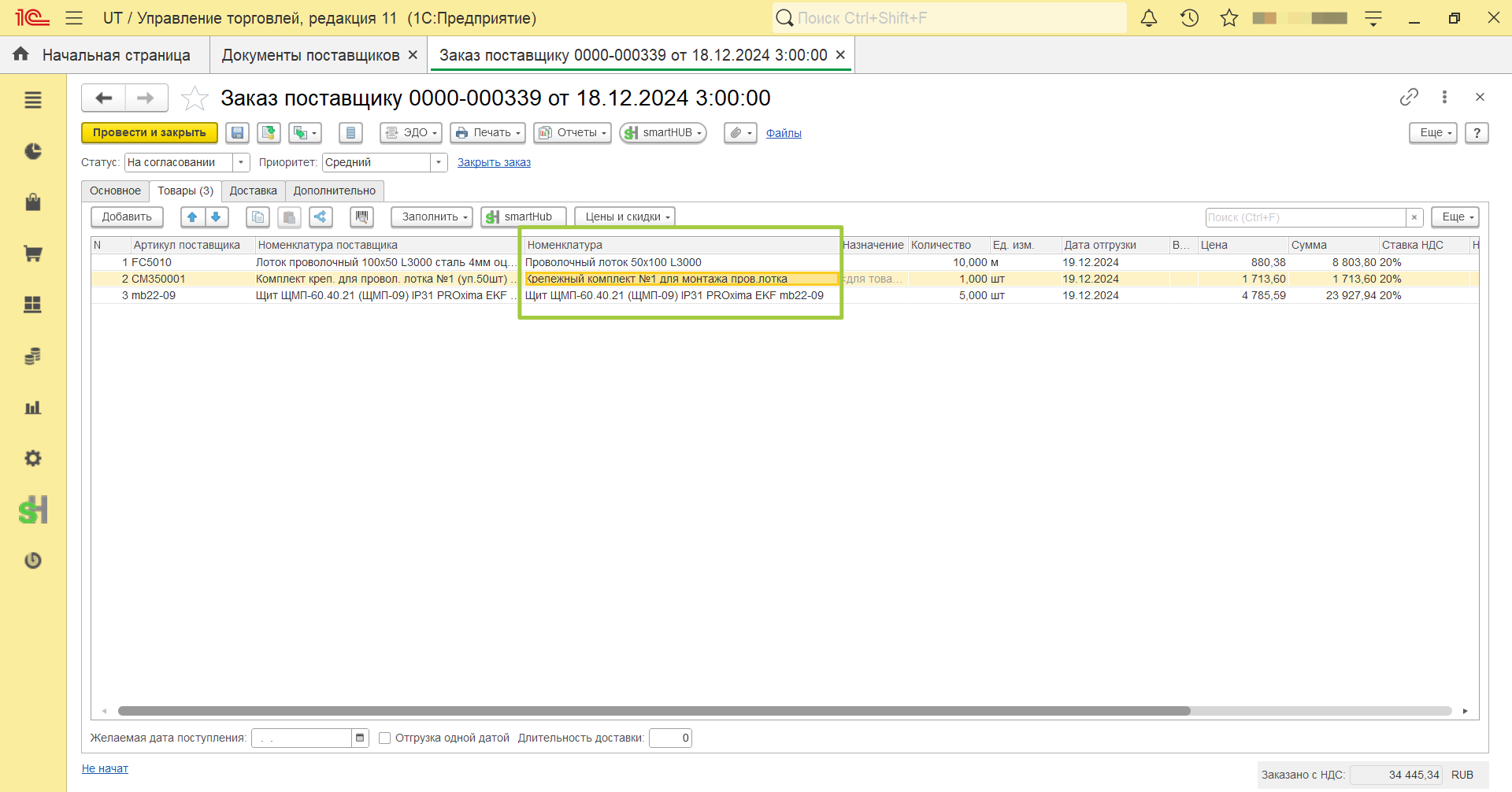Open notifications bell icon
This screenshot has height=792, width=1512.
tap(1149, 17)
